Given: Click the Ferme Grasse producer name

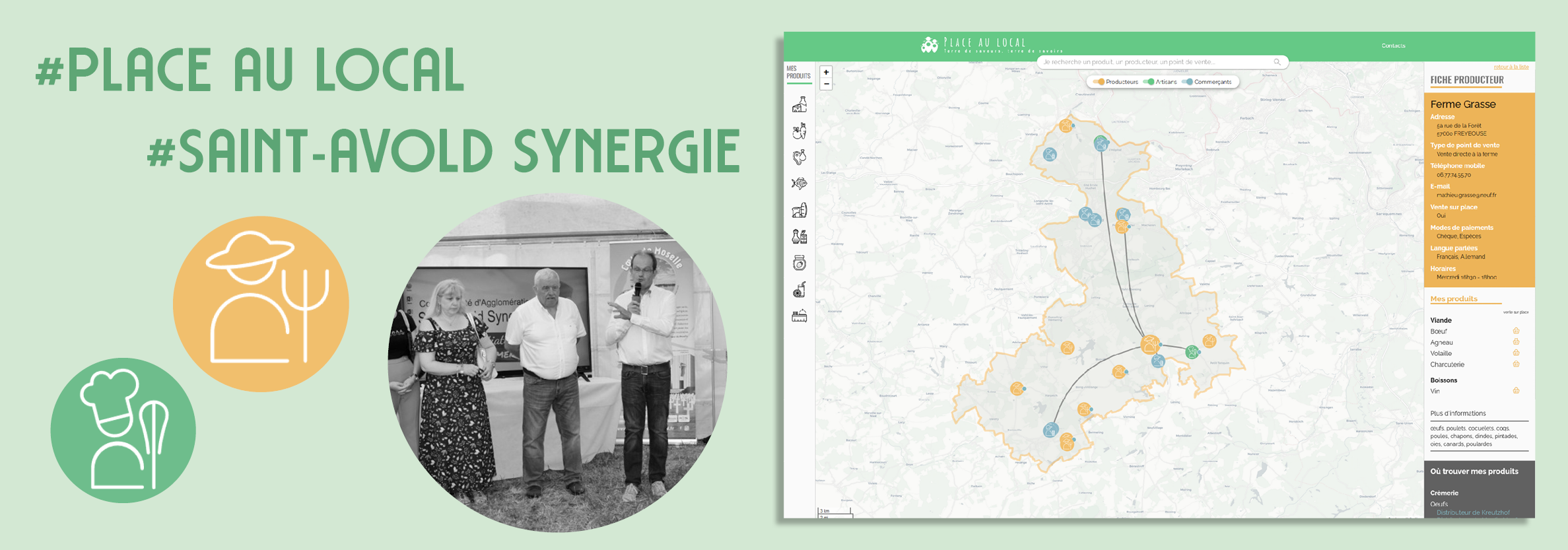Looking at the screenshot, I should tap(1463, 104).
